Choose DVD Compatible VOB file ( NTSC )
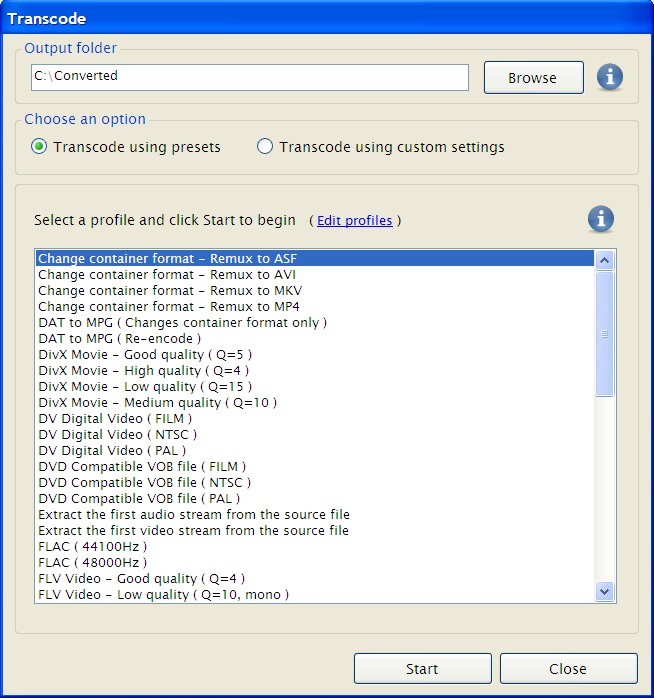Viewport: 654px width, 698px height. (x=143, y=483)
